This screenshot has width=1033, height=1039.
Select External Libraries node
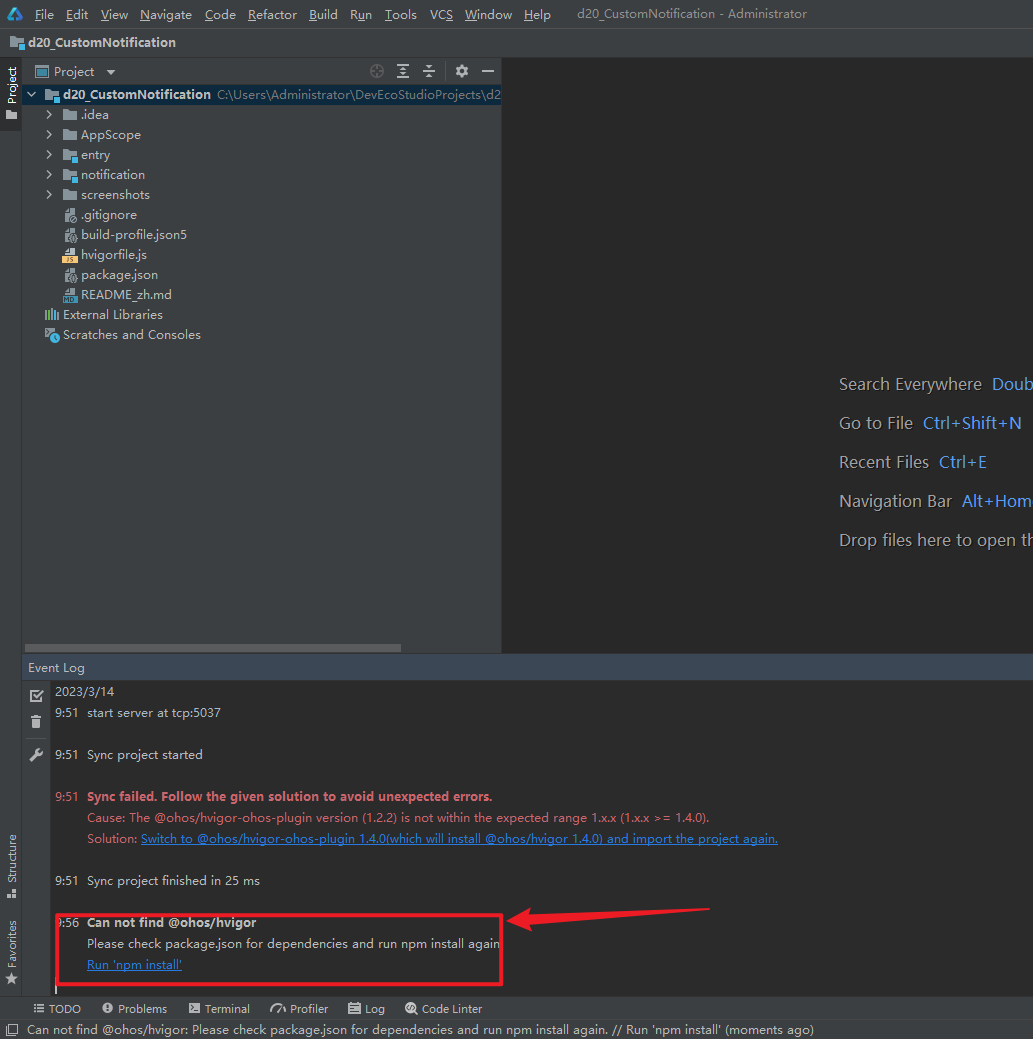click(x=113, y=315)
